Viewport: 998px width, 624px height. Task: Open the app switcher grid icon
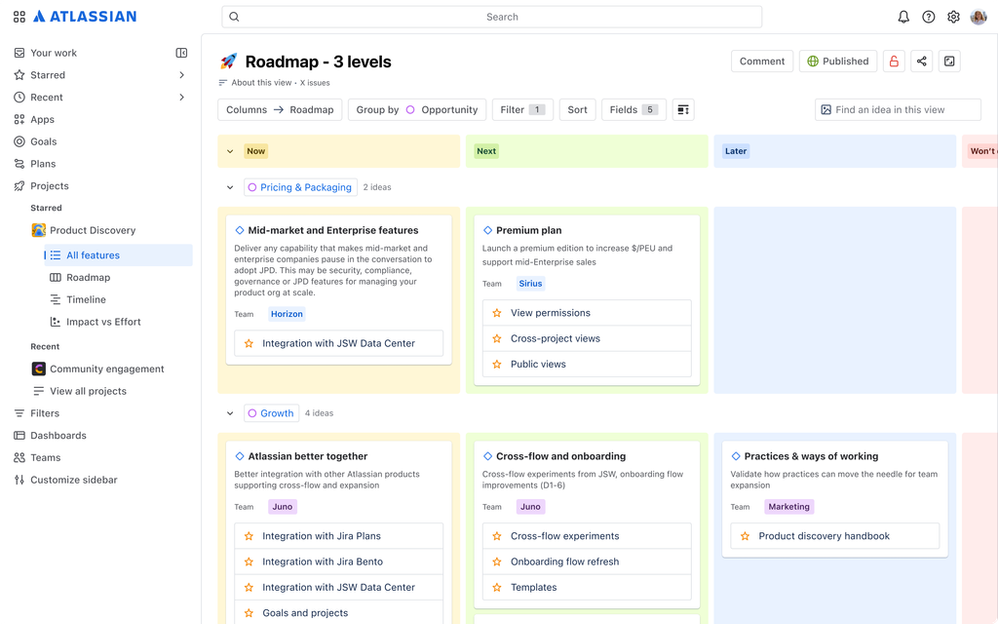(19, 17)
